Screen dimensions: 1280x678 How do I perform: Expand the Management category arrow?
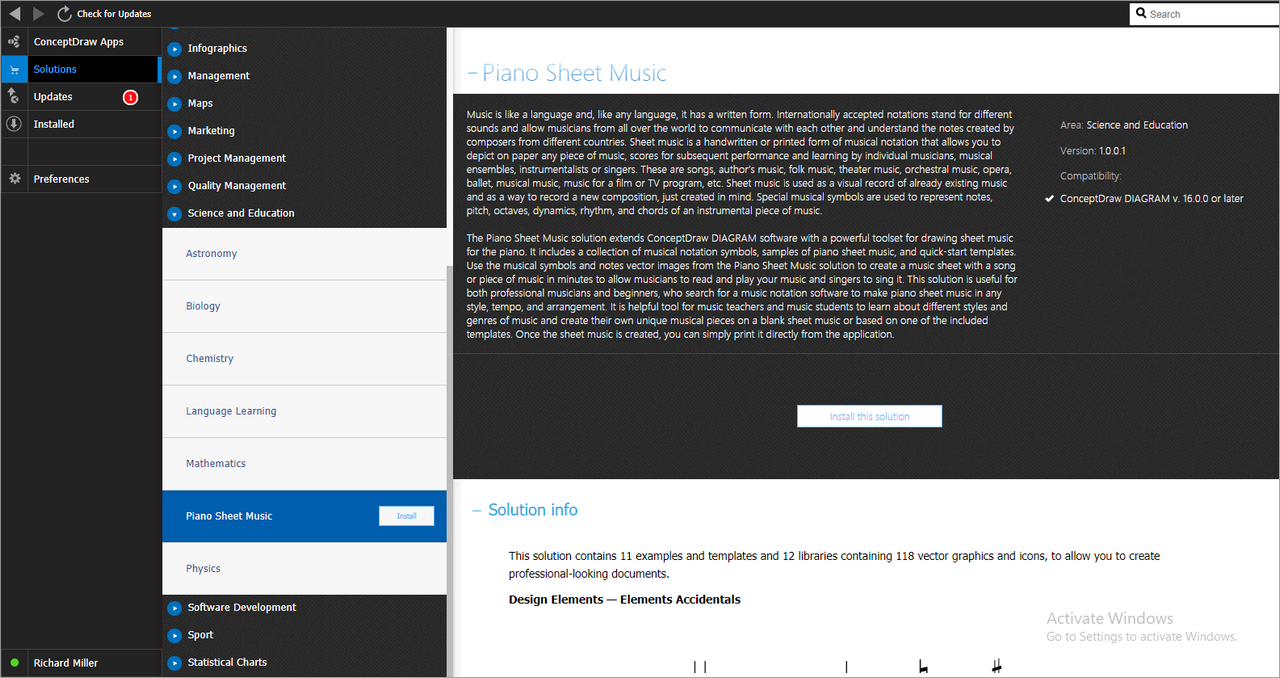175,76
